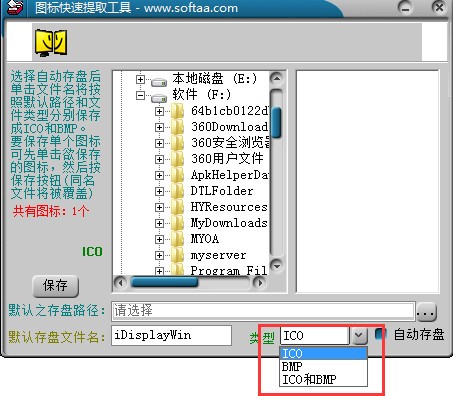The image size is (453, 396).
Task: Expand the 360Download folder node
Action: pos(159,127)
